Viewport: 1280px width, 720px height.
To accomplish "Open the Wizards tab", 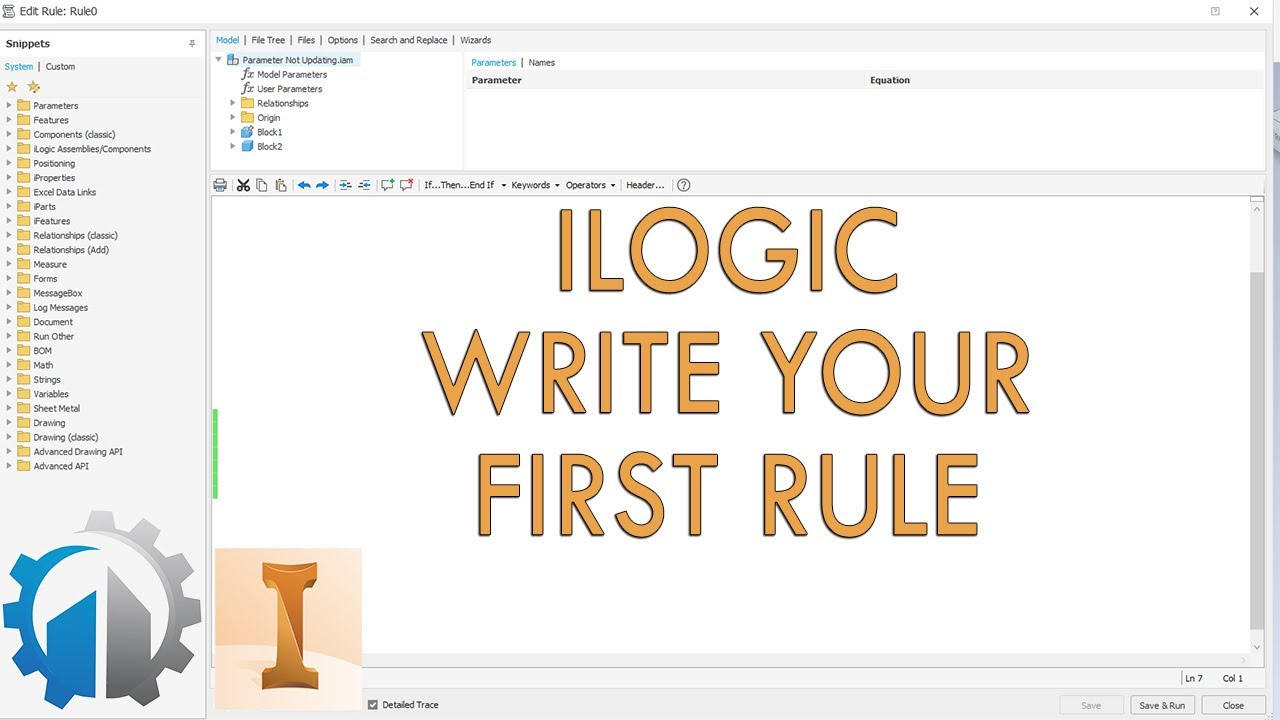I will click(x=475, y=40).
